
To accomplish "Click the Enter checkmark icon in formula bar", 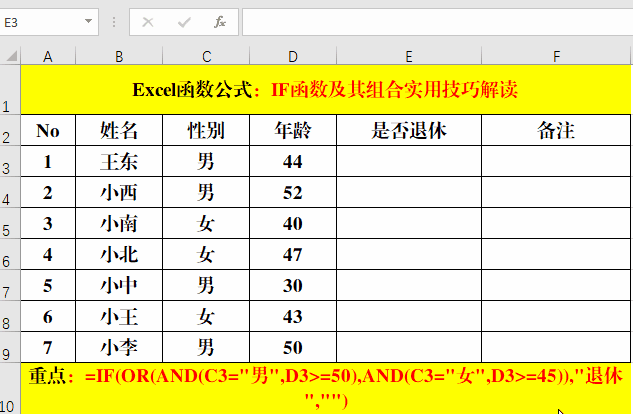I will (184, 22).
